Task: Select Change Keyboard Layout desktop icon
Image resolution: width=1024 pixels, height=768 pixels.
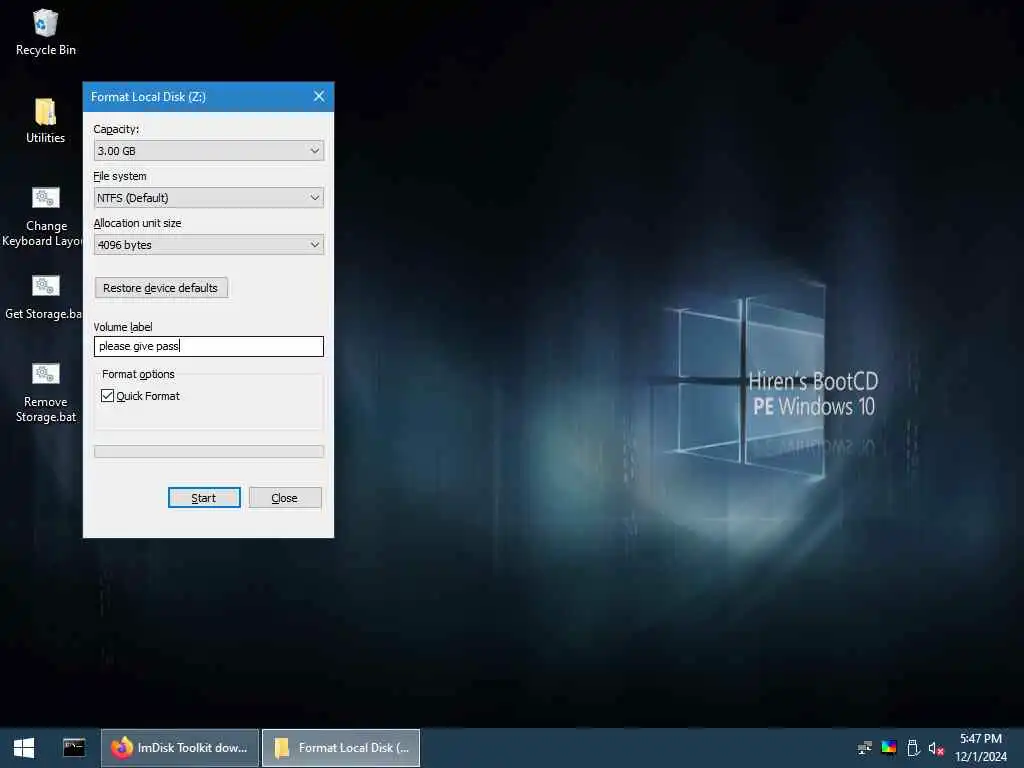Action: point(42,217)
